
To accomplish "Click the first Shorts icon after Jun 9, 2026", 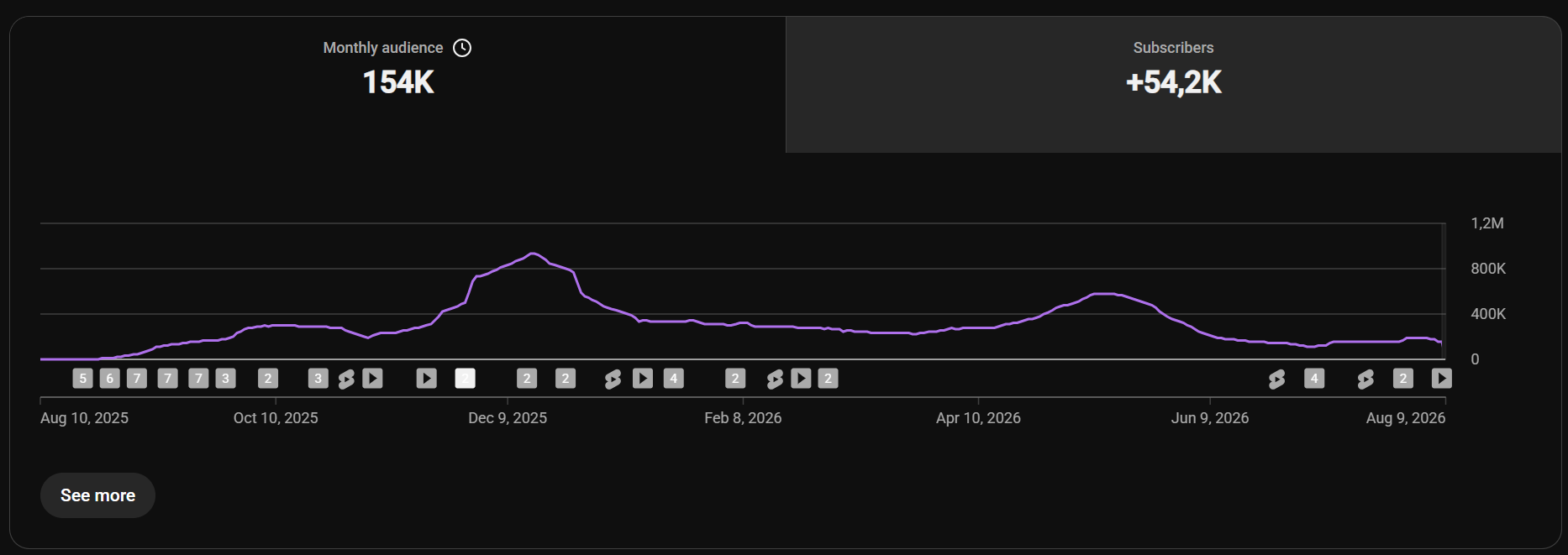I will (x=1277, y=380).
